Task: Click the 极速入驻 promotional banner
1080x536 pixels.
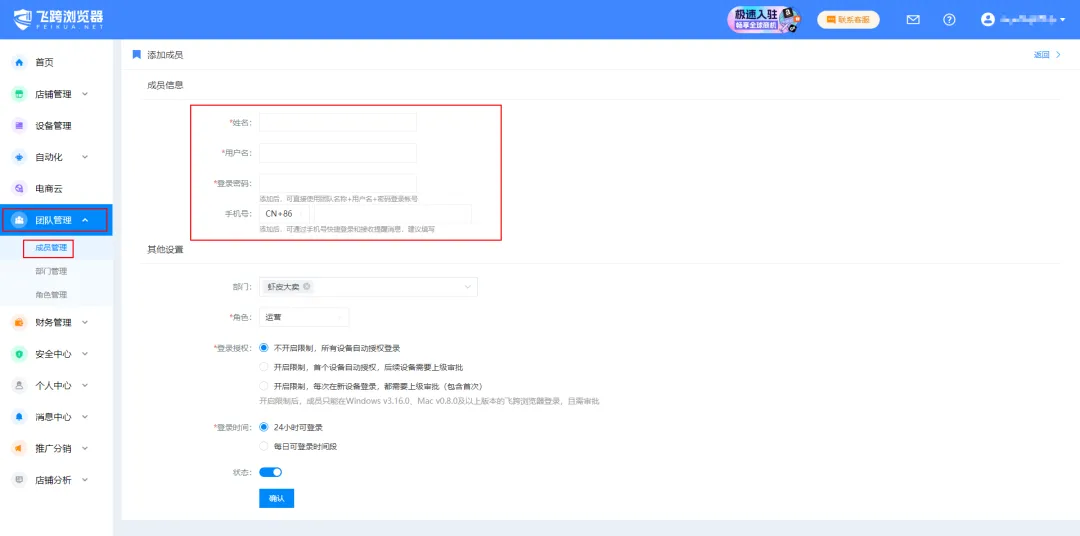Action: click(x=765, y=19)
